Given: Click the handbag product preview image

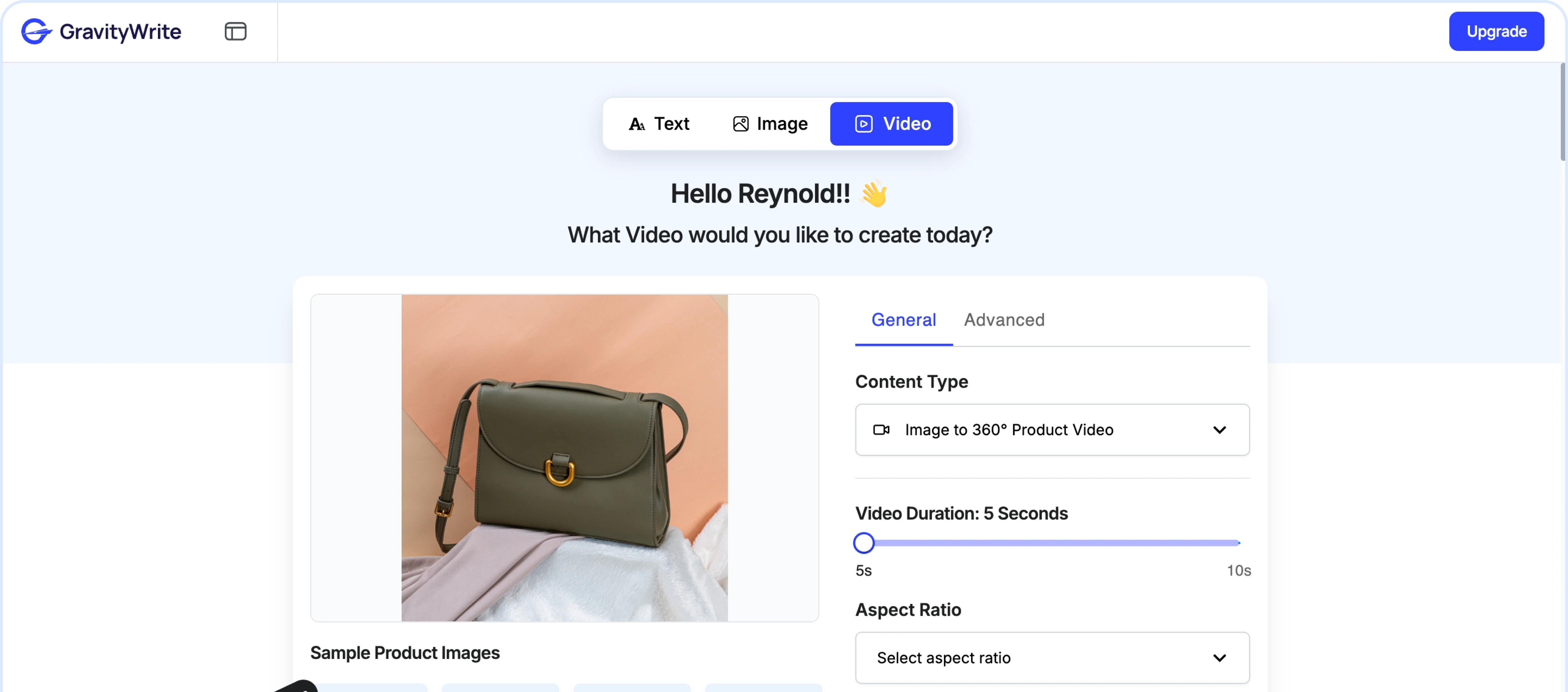Looking at the screenshot, I should coord(564,458).
